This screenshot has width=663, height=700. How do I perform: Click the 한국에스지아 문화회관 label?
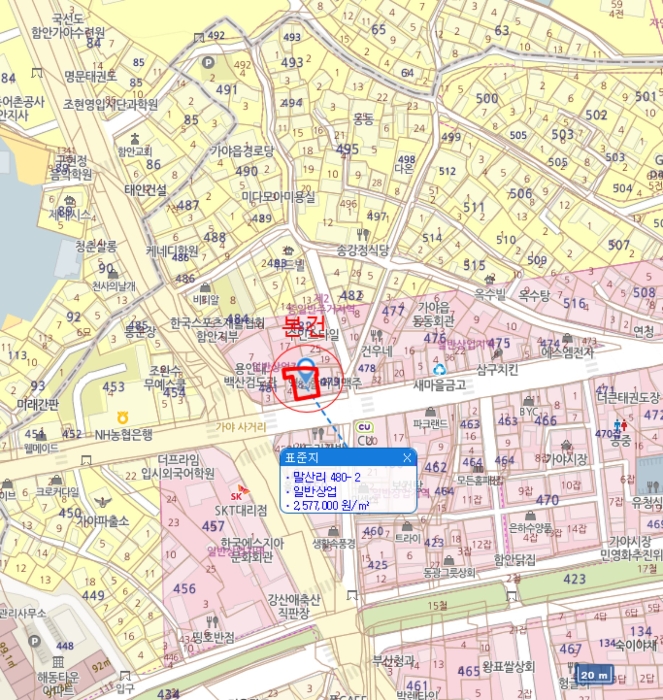(x=252, y=548)
